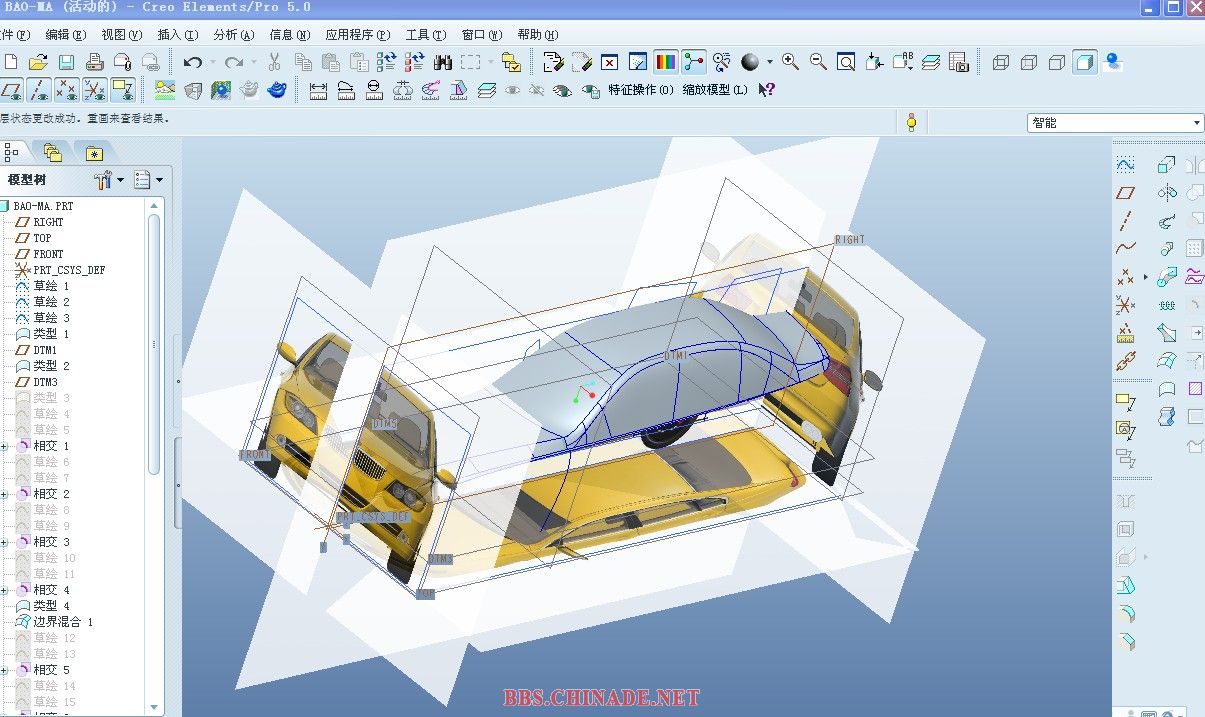Start the sketch tool in the right toolbar
The image size is (1205, 717).
point(1126,164)
